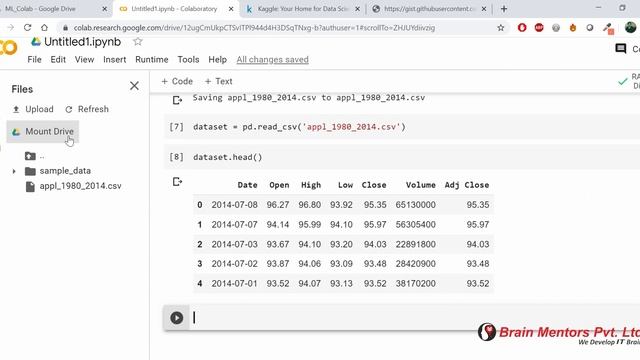This screenshot has height=360, width=640.
Task: Open the comments icon at top right
Action: click(x=621, y=49)
